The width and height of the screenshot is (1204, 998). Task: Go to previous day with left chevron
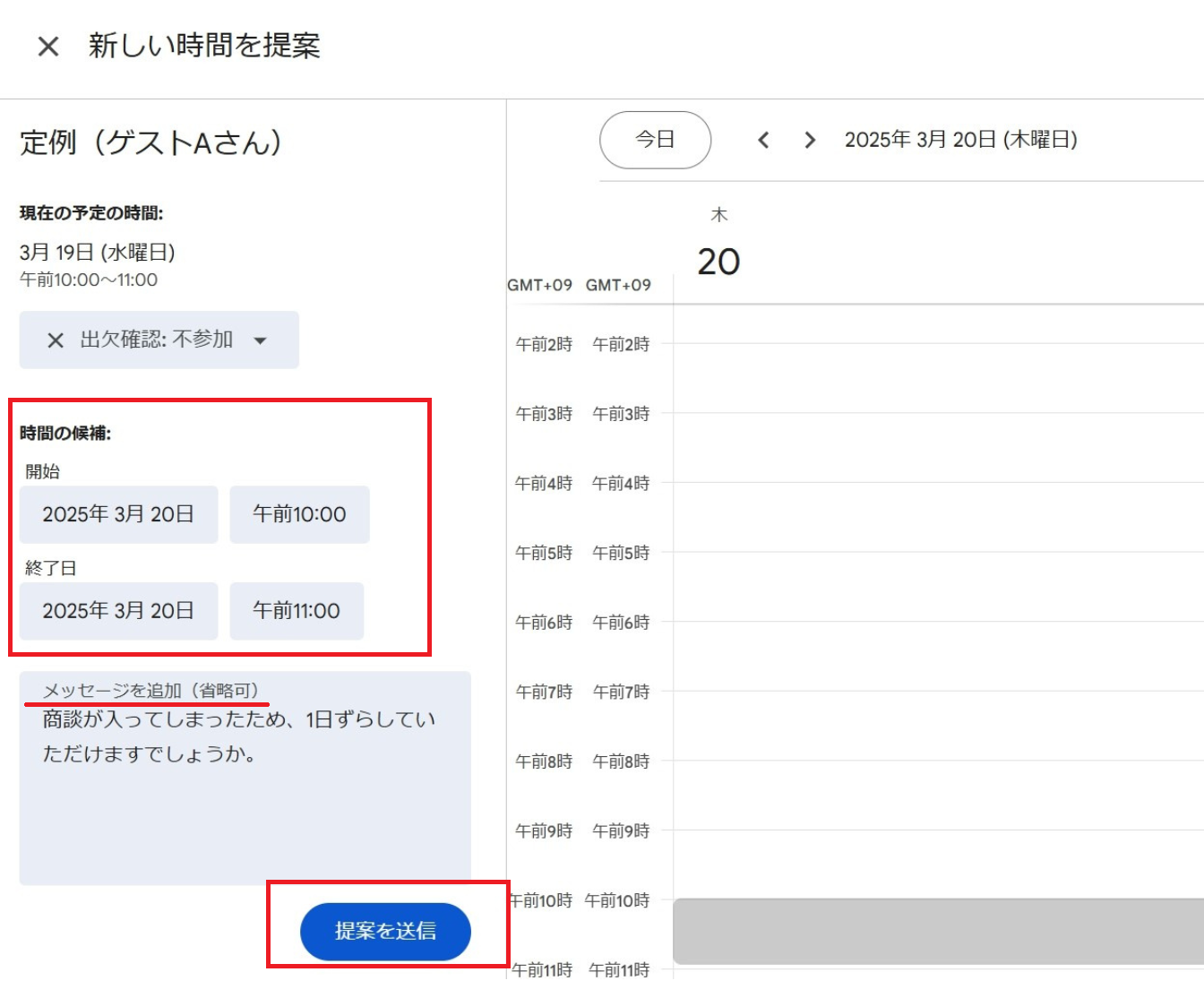[x=763, y=140]
